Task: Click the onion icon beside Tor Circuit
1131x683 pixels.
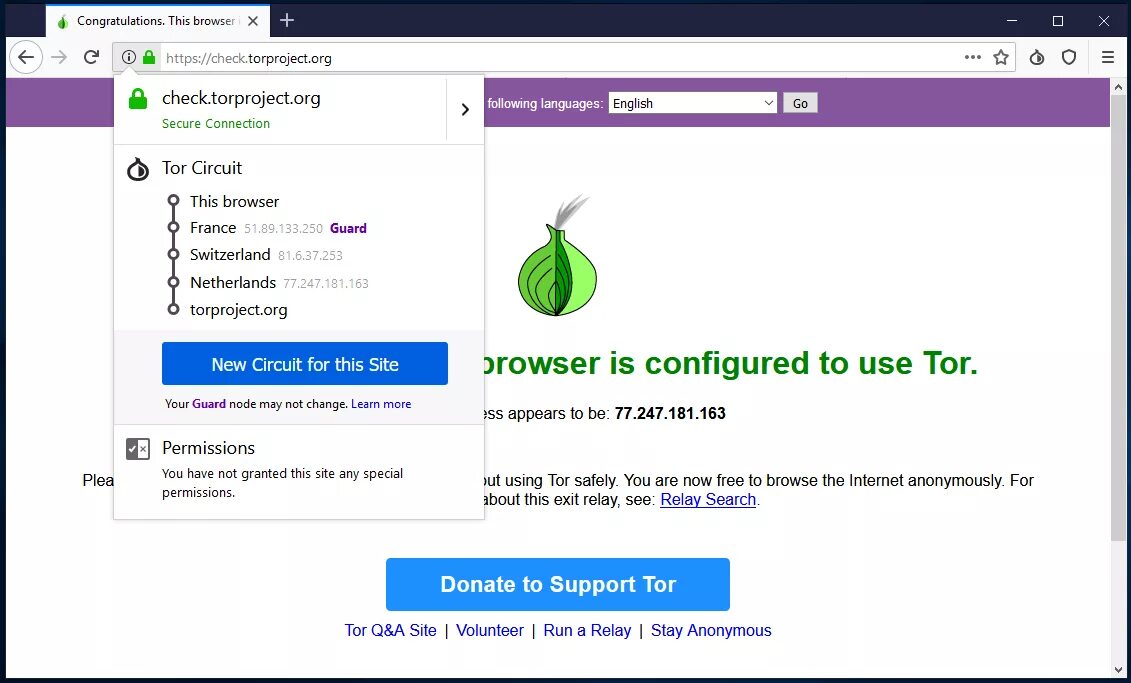Action: 138,169
